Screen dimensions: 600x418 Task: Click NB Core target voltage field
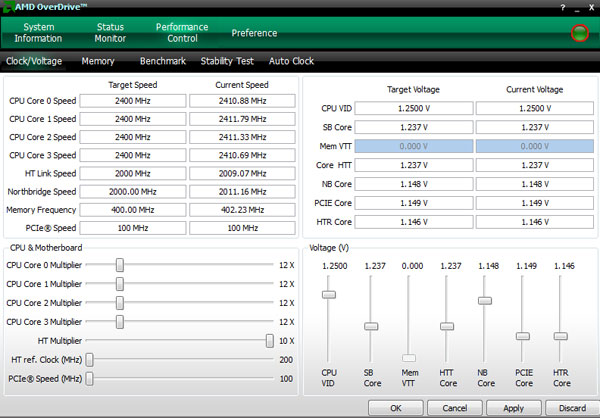click(x=414, y=184)
